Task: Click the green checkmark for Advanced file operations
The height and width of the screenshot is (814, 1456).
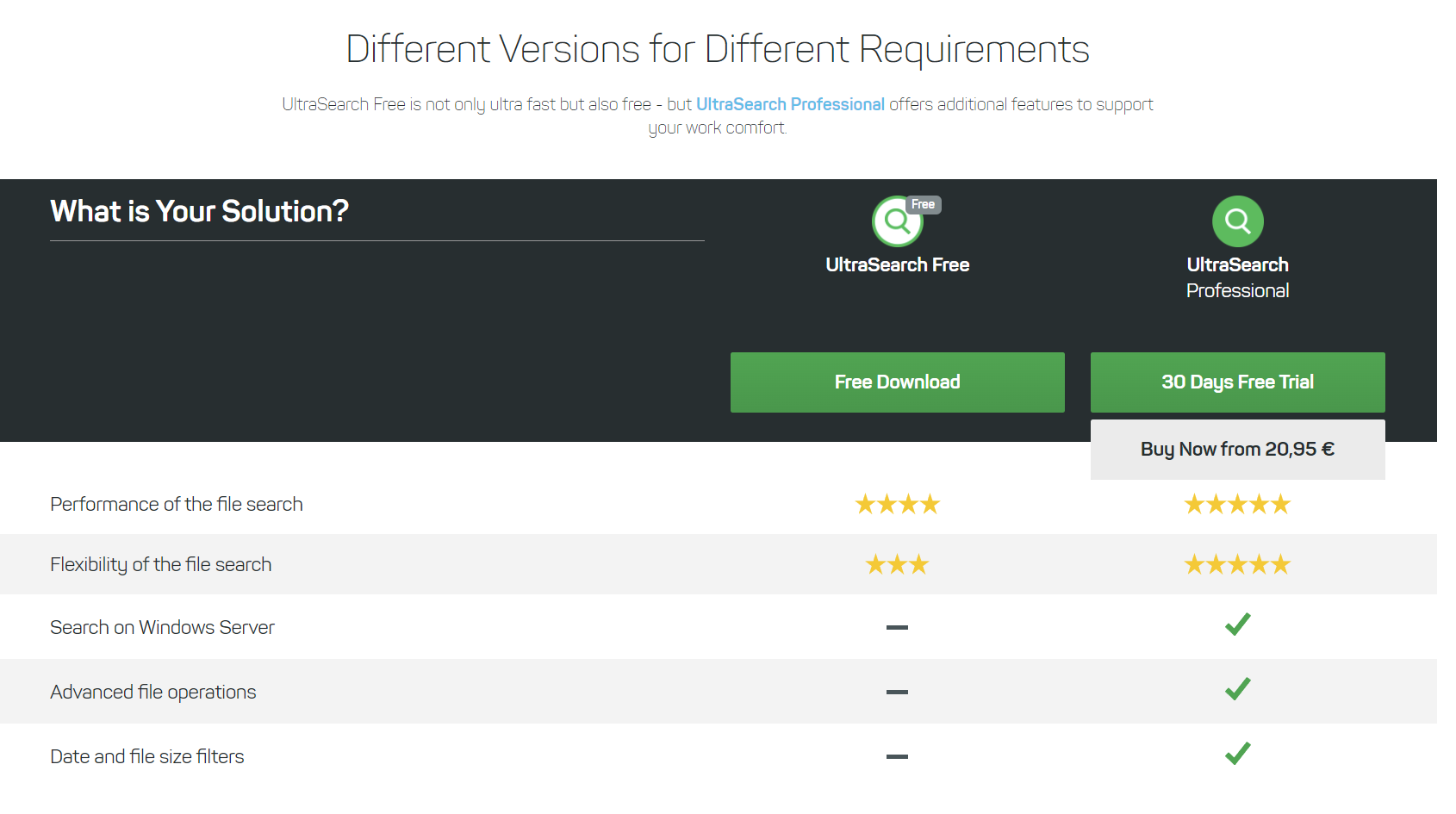Action: point(1237,689)
